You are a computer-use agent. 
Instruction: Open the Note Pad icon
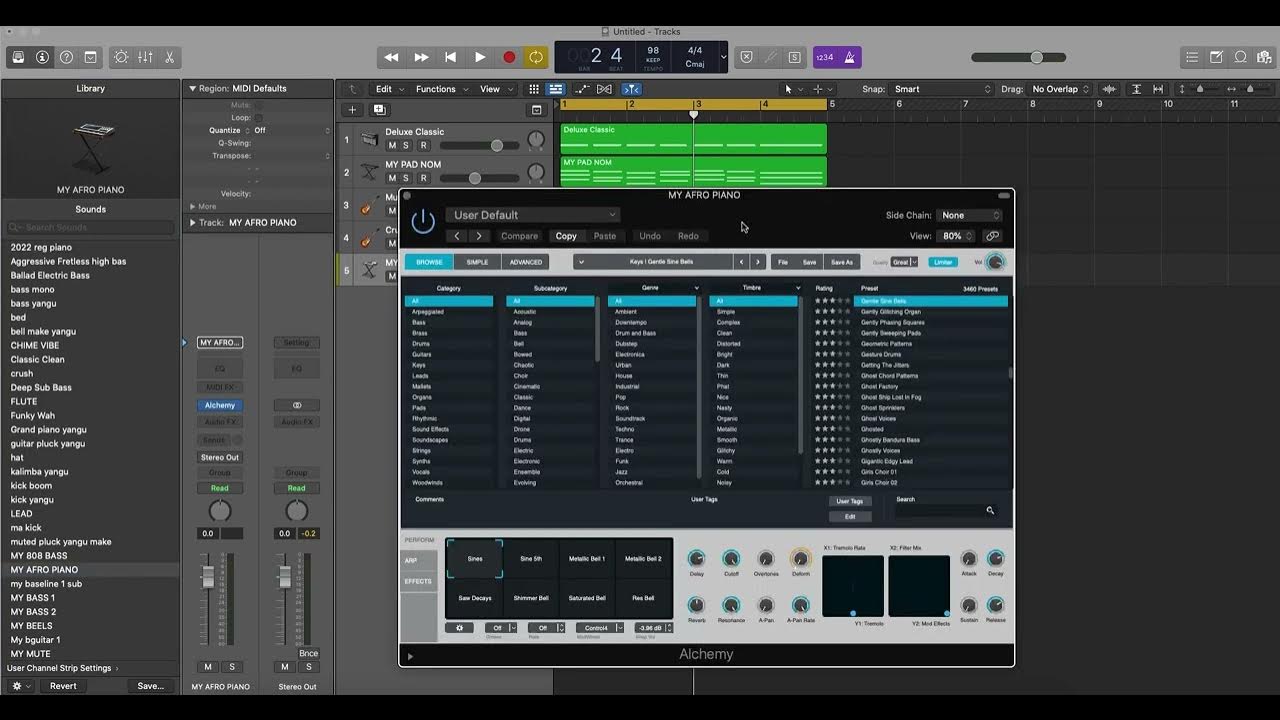tap(1216, 57)
